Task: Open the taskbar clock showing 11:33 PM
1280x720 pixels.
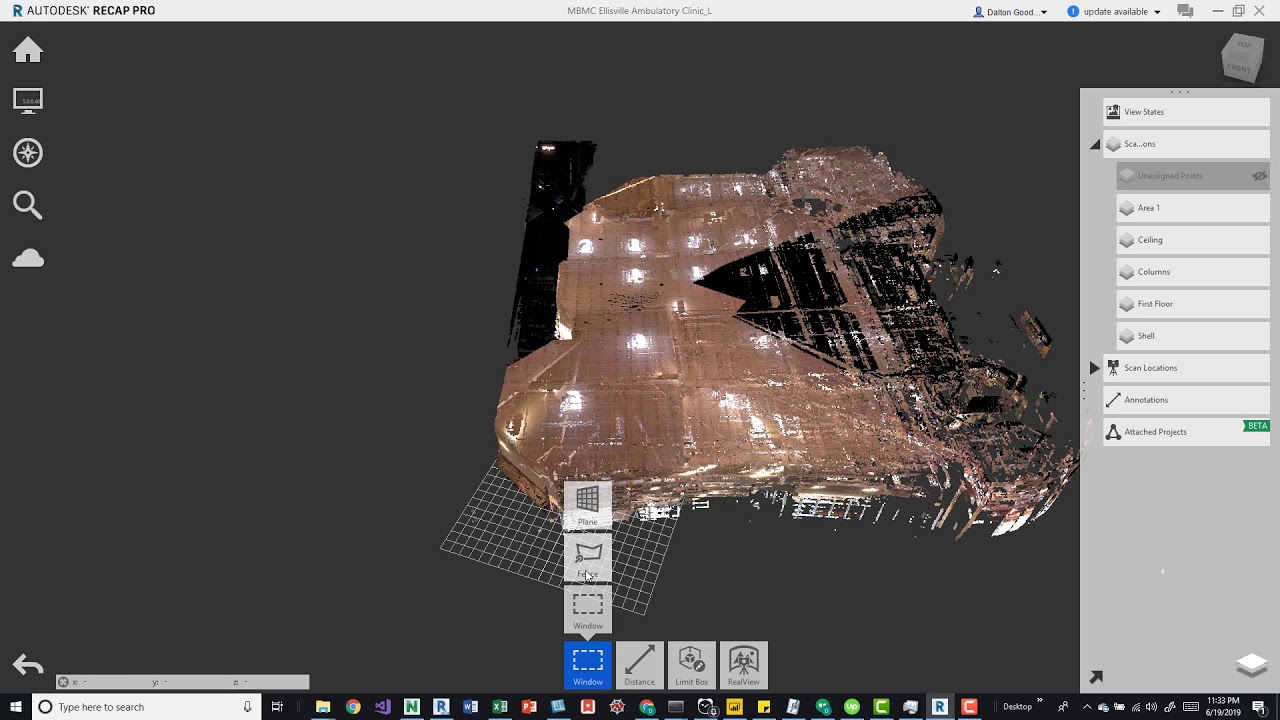Action: 1222,707
